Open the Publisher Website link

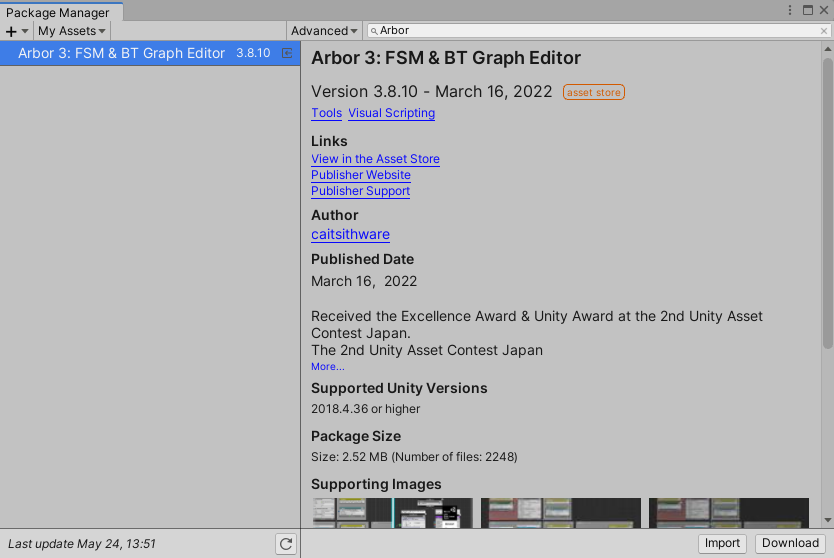coord(360,175)
